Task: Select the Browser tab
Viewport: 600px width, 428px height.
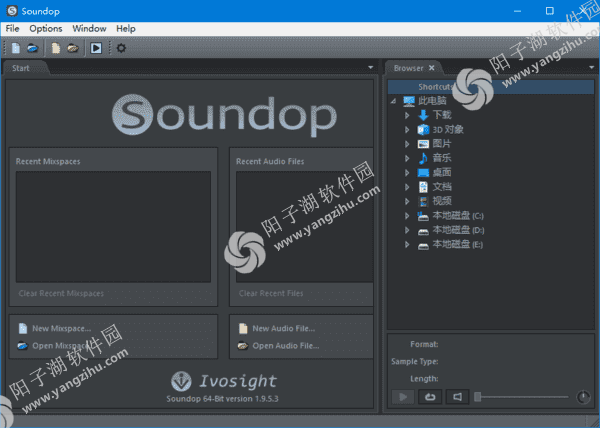Action: tap(409, 68)
